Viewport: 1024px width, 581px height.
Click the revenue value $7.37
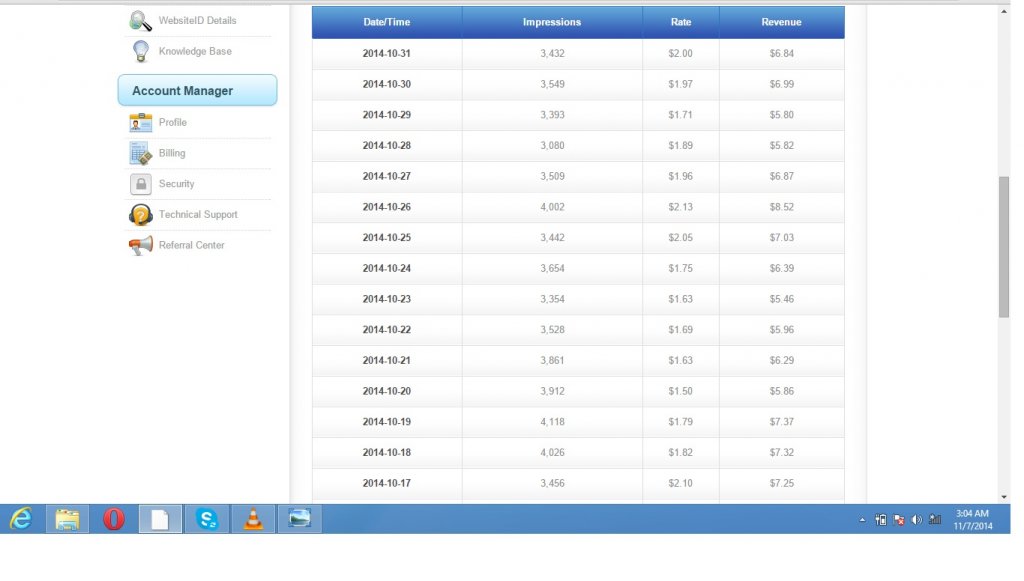pos(782,422)
